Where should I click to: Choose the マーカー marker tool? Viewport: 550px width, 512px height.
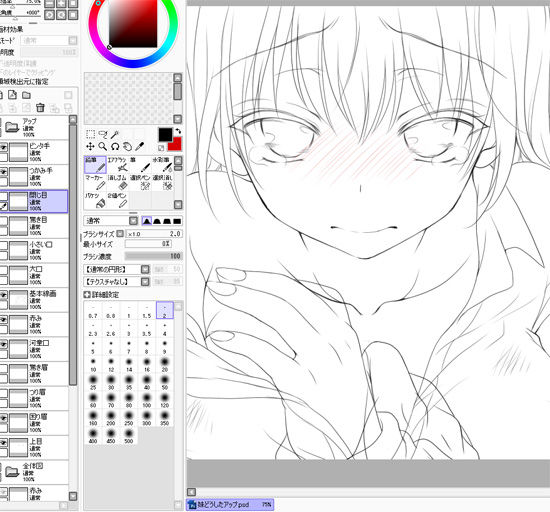(x=95, y=182)
